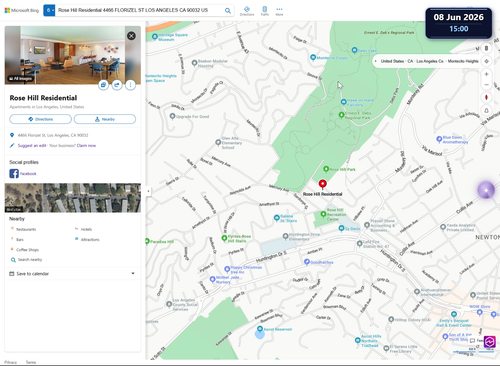Open the blue search-type dropdown beside the query
This screenshot has width=500, height=366.
pyautogui.click(x=49, y=10)
